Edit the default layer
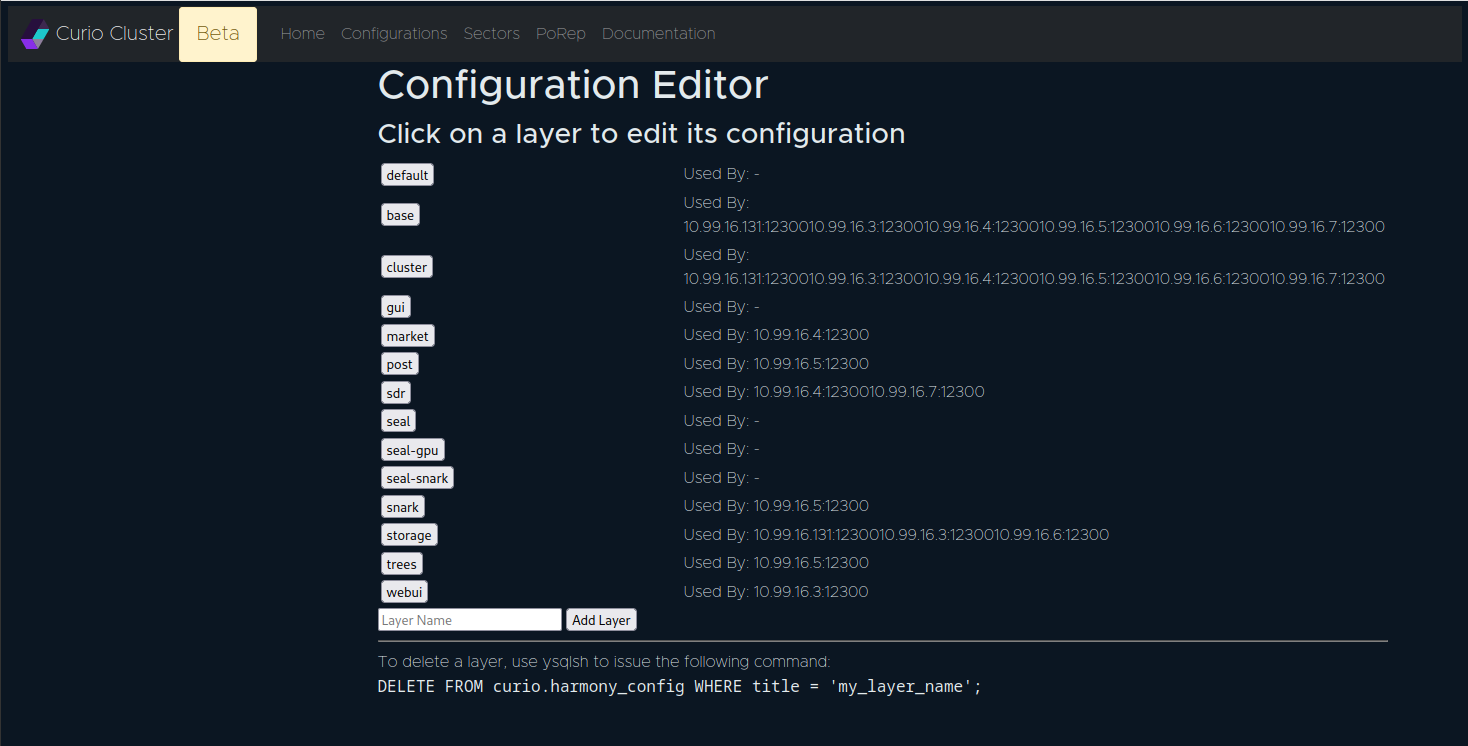The height and width of the screenshot is (746, 1468). tap(407, 175)
